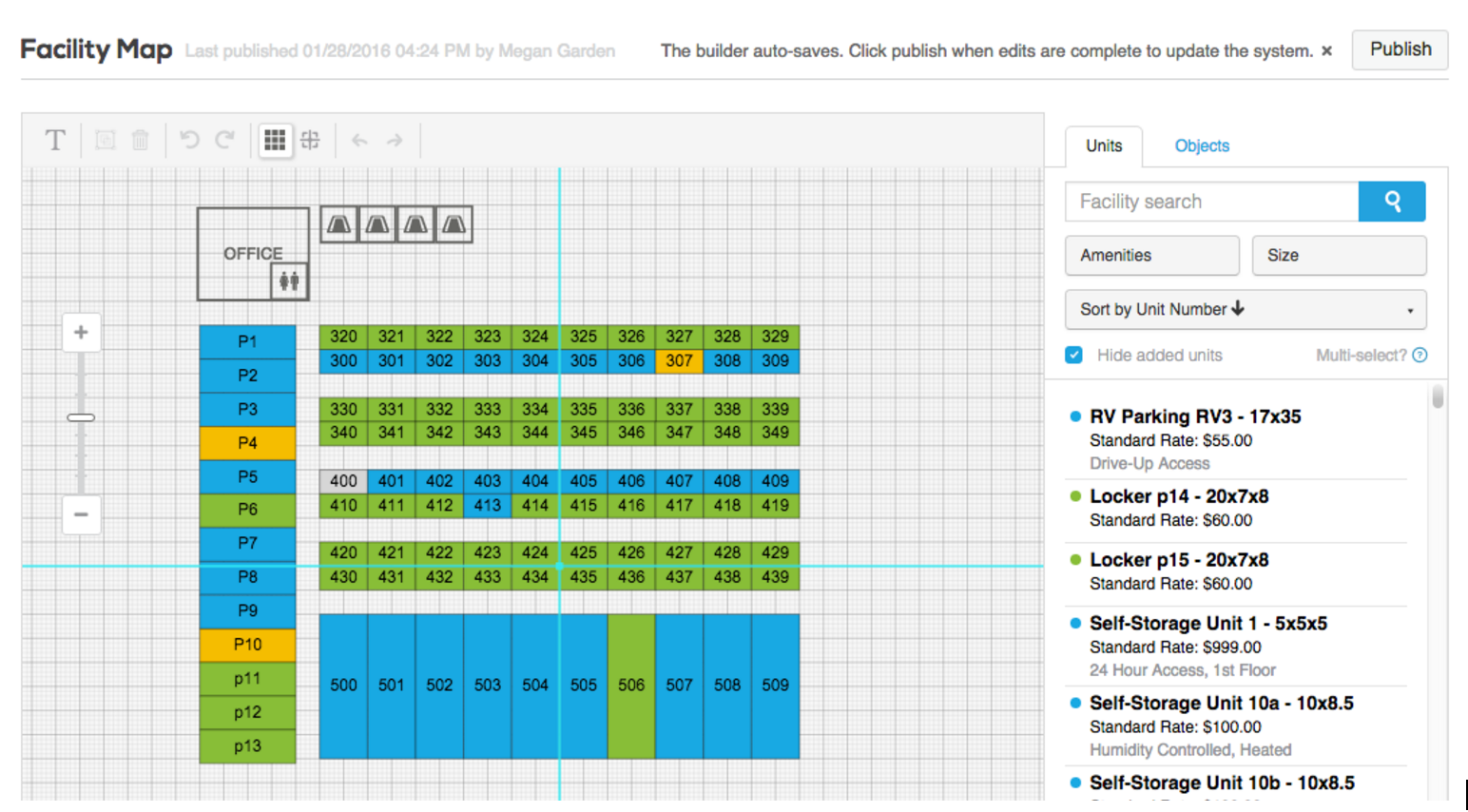Switch to the Units tab
Image resolution: width=1468 pixels, height=812 pixels.
[1104, 145]
